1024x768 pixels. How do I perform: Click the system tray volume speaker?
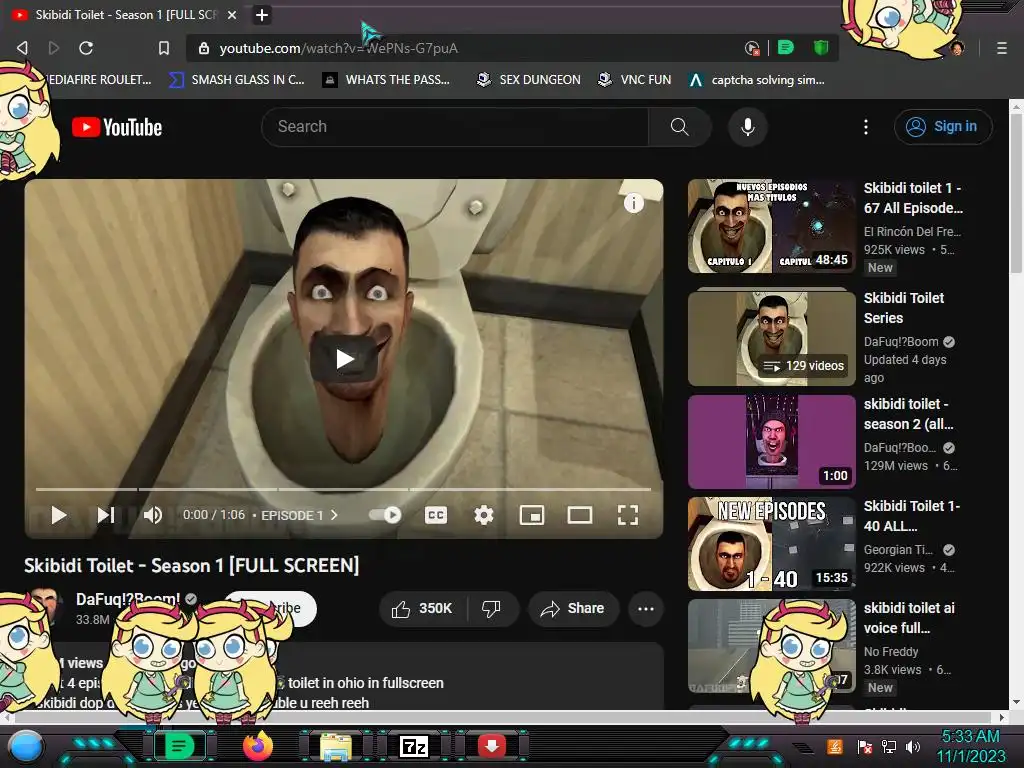913,746
